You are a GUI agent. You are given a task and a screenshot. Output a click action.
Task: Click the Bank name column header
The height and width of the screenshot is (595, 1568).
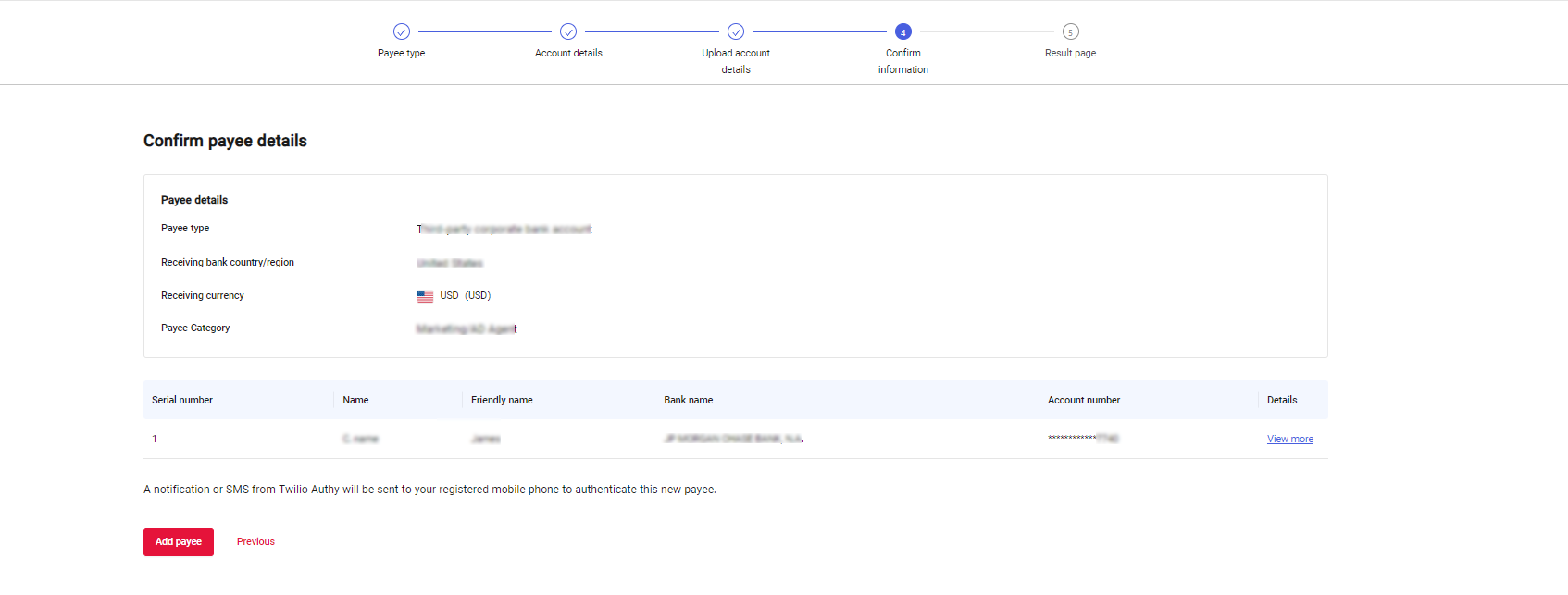point(689,401)
